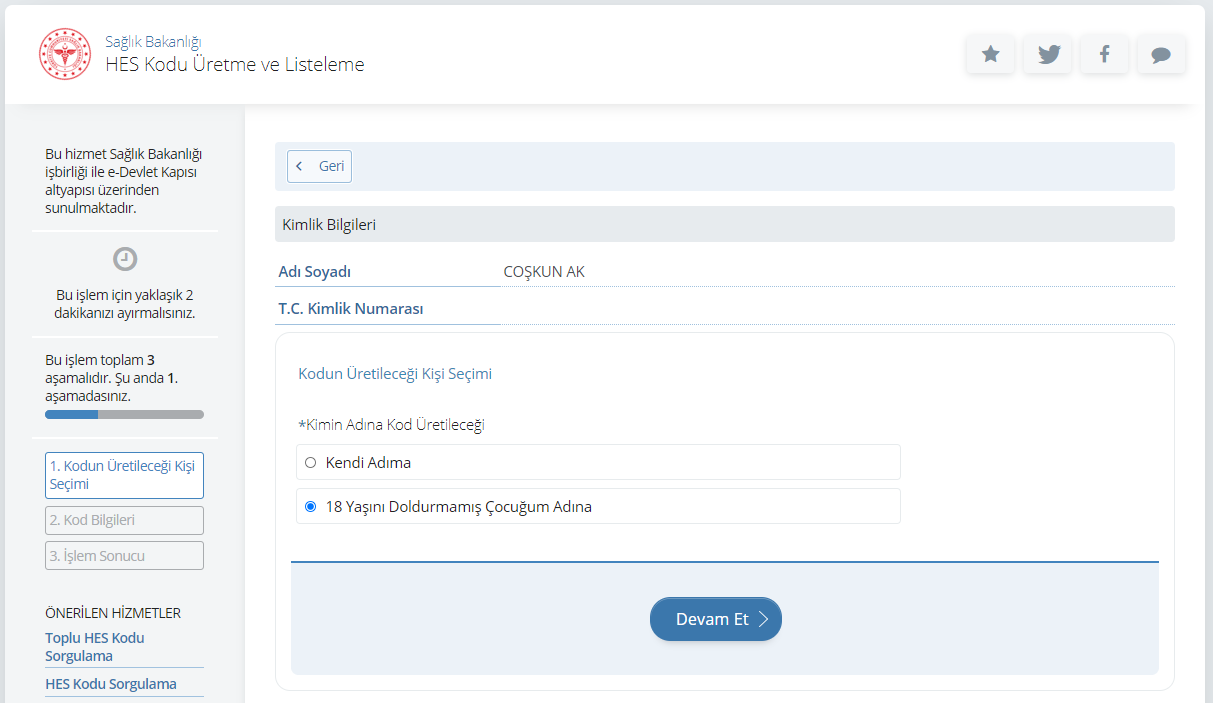Select the Kendi Adıma radio option
Screen dimensions: 1214x703
coord(310,463)
